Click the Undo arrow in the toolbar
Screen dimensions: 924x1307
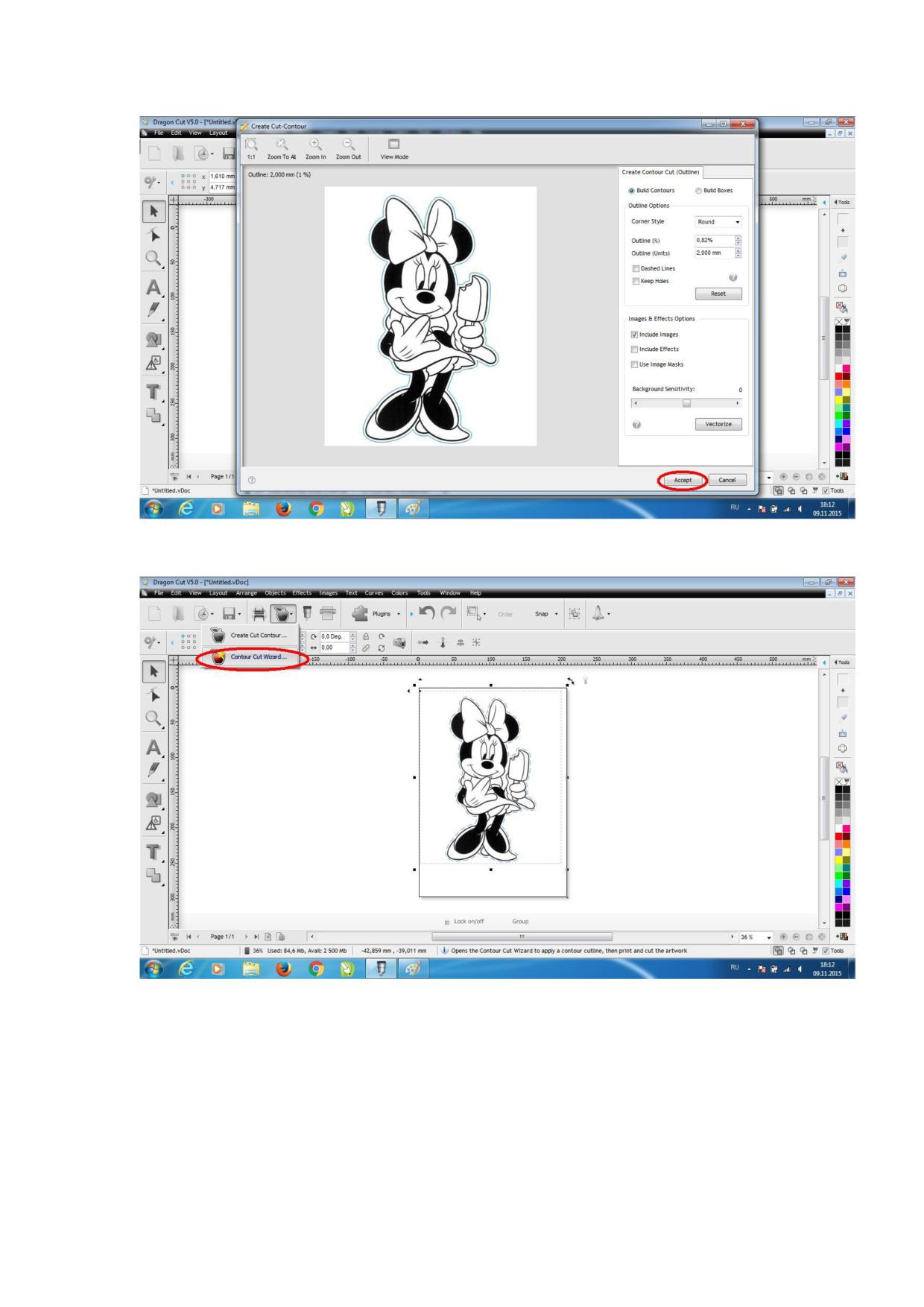click(427, 613)
